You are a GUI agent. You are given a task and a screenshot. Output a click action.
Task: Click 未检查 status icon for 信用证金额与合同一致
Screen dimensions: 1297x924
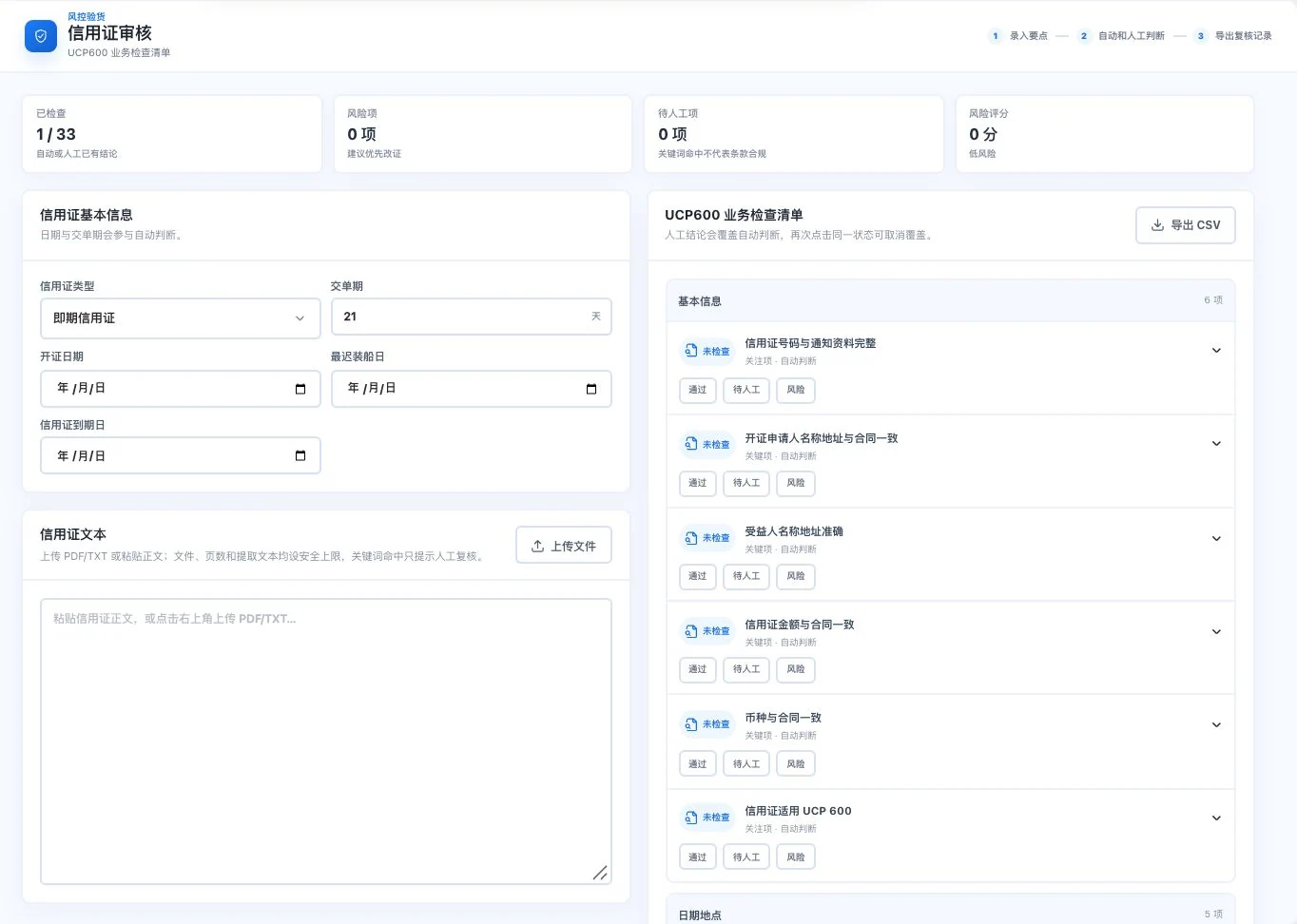click(691, 630)
